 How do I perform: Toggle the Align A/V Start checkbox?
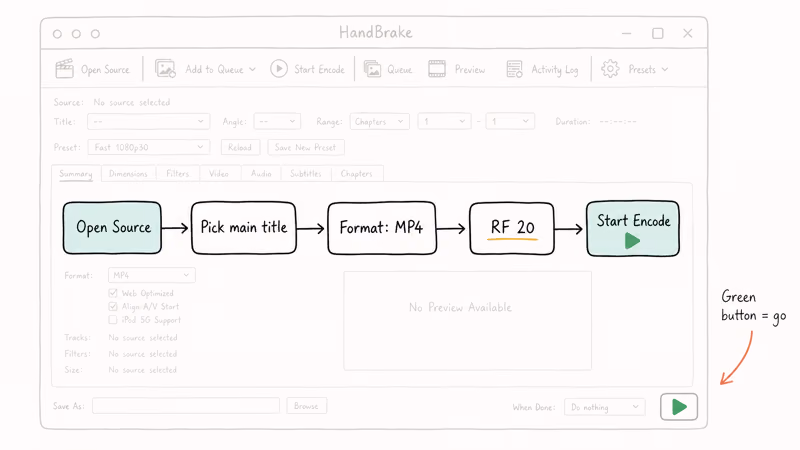(x=113, y=306)
